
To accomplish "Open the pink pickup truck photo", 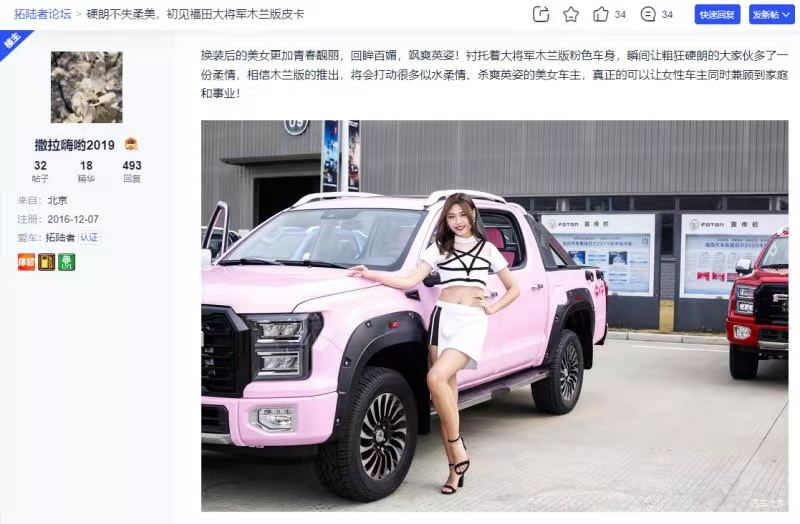I will [494, 316].
